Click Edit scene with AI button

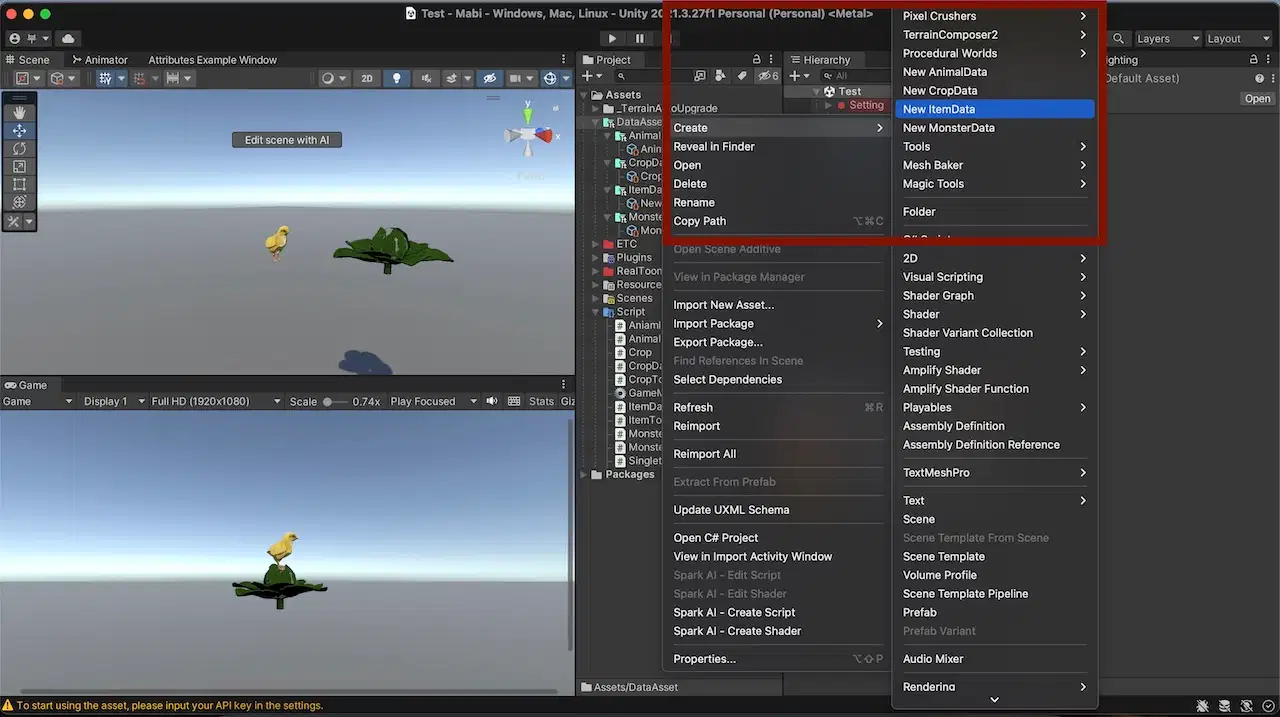(287, 140)
